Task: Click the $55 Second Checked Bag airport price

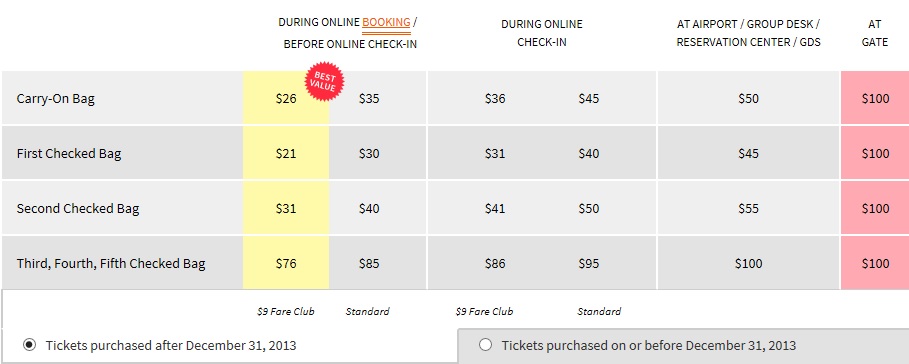Action: coord(748,209)
